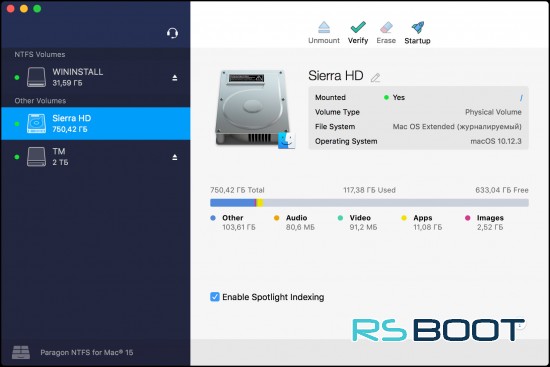Image resolution: width=550 pixels, height=367 pixels.
Task: Click '117,38 ГБ Used' text
Action: tap(369, 190)
